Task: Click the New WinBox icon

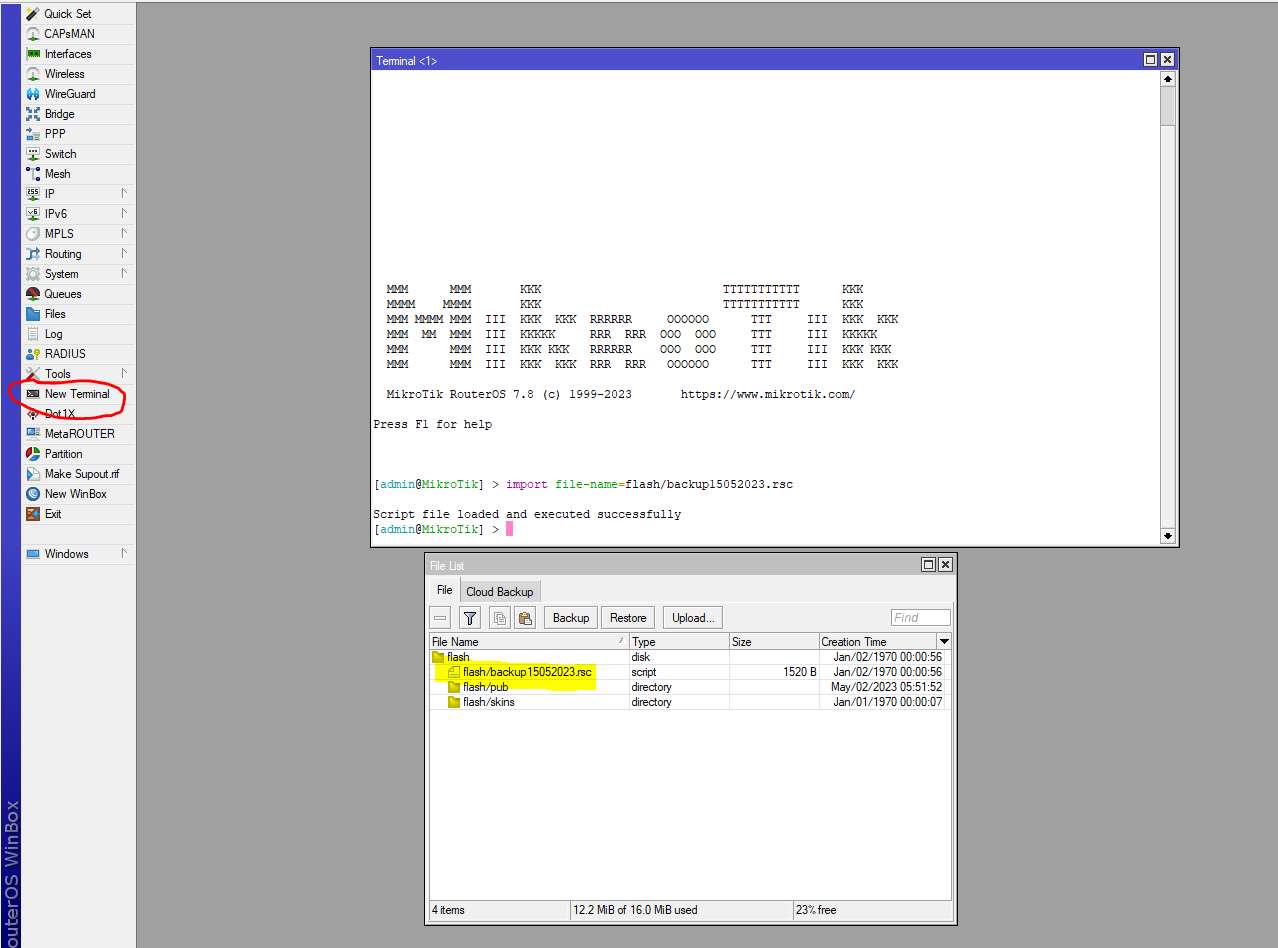Action: [x=33, y=494]
